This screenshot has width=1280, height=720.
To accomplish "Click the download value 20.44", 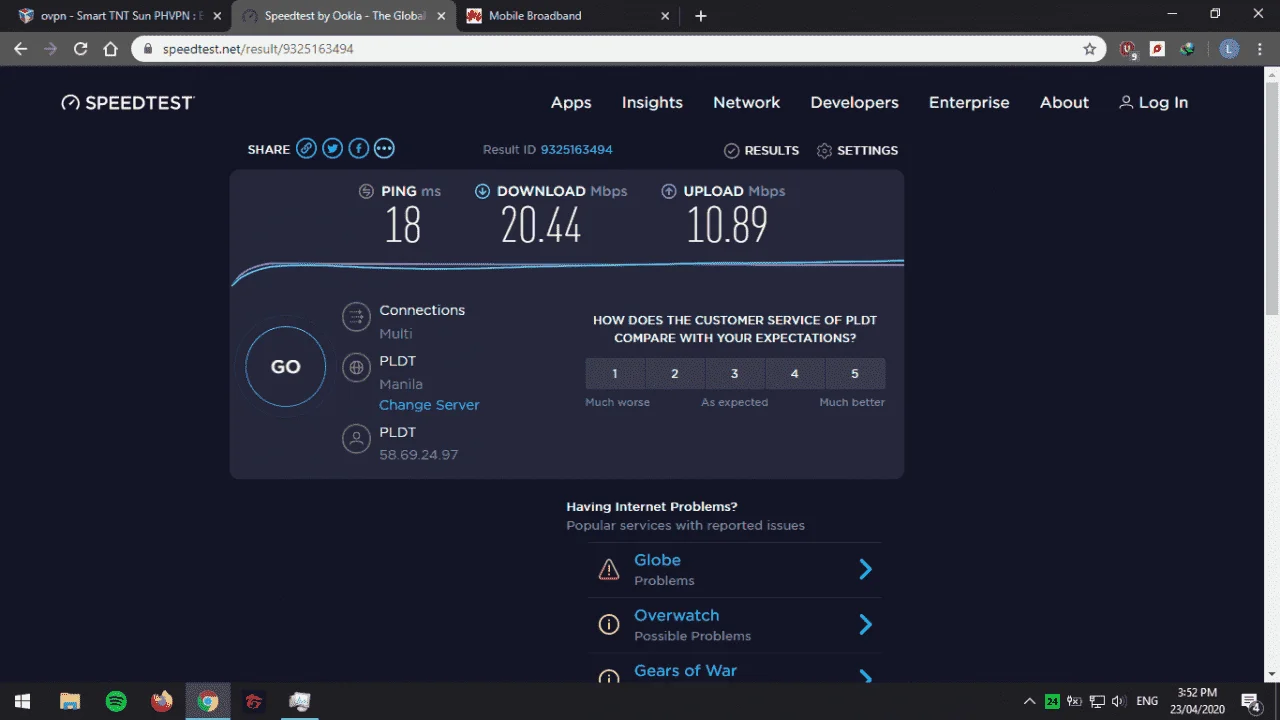I will tap(541, 226).
